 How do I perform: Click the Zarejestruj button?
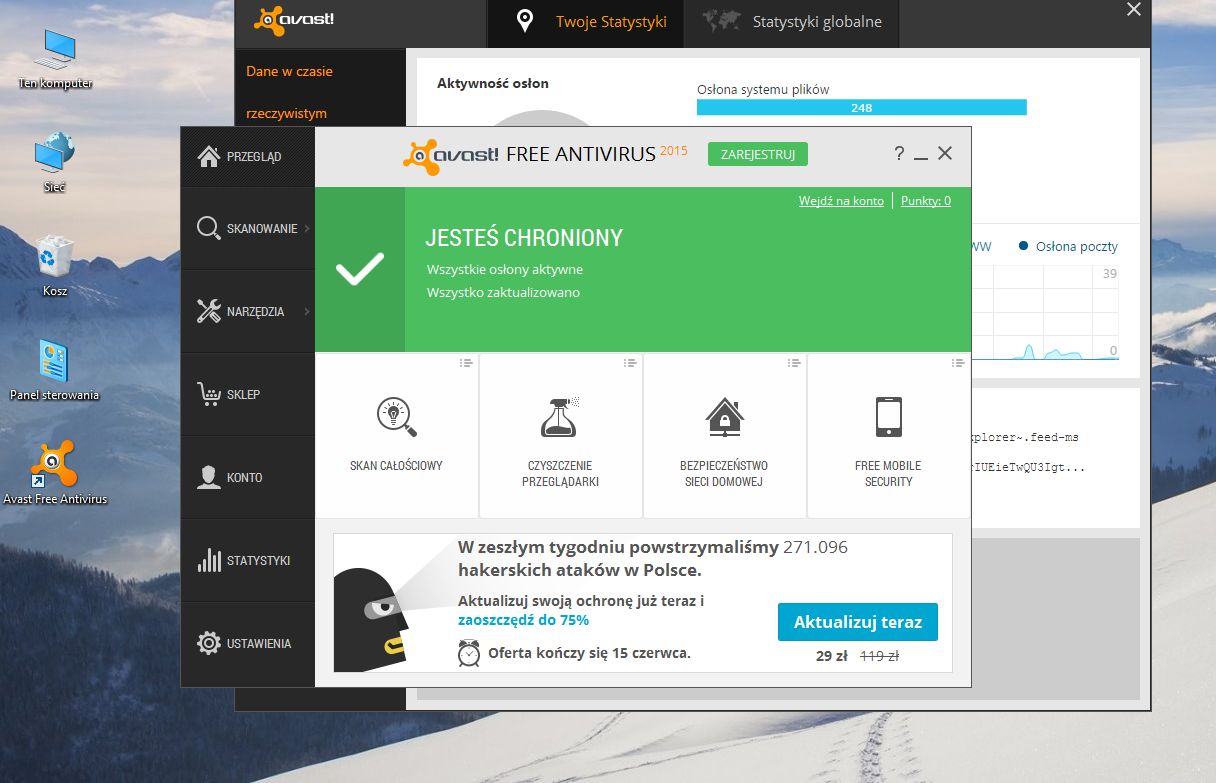(758, 154)
